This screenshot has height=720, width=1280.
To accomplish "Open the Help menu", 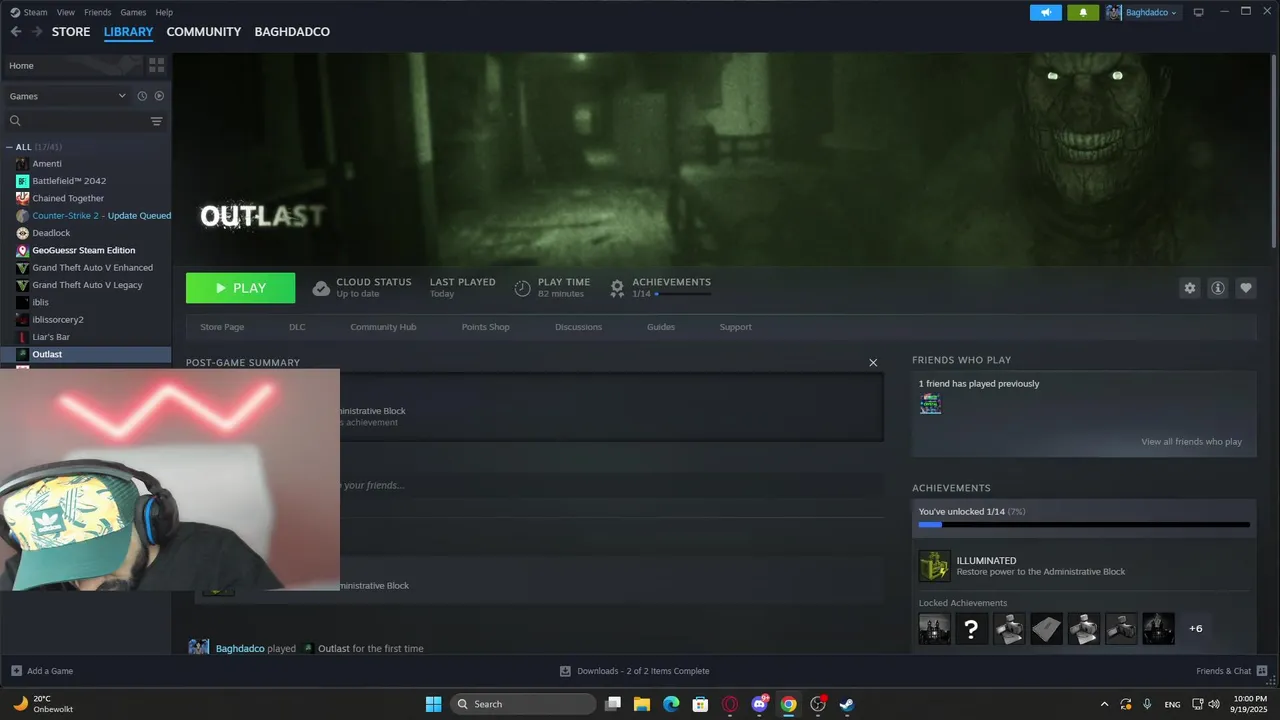I will 164,12.
